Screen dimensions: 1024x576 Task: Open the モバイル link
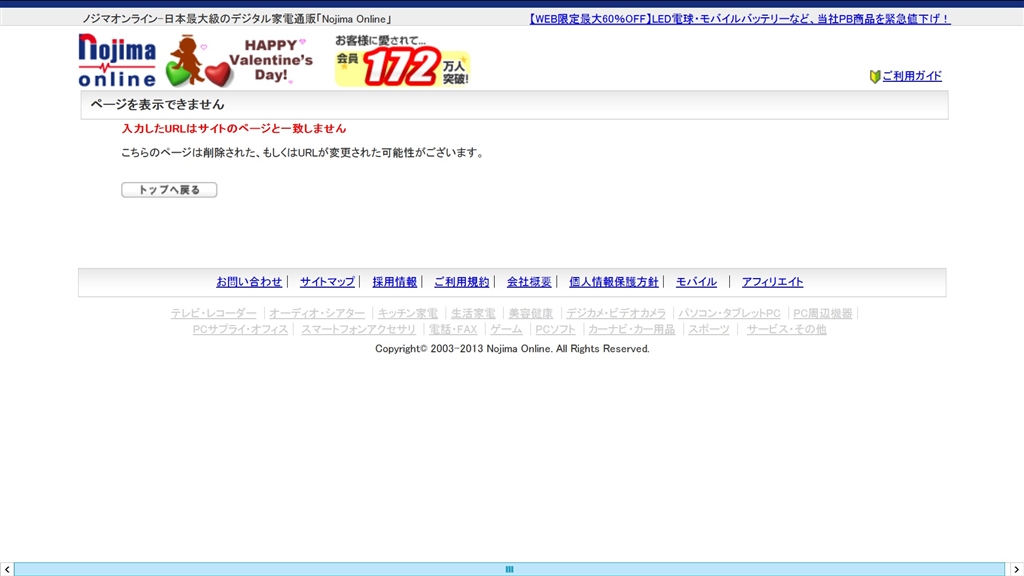pos(696,282)
